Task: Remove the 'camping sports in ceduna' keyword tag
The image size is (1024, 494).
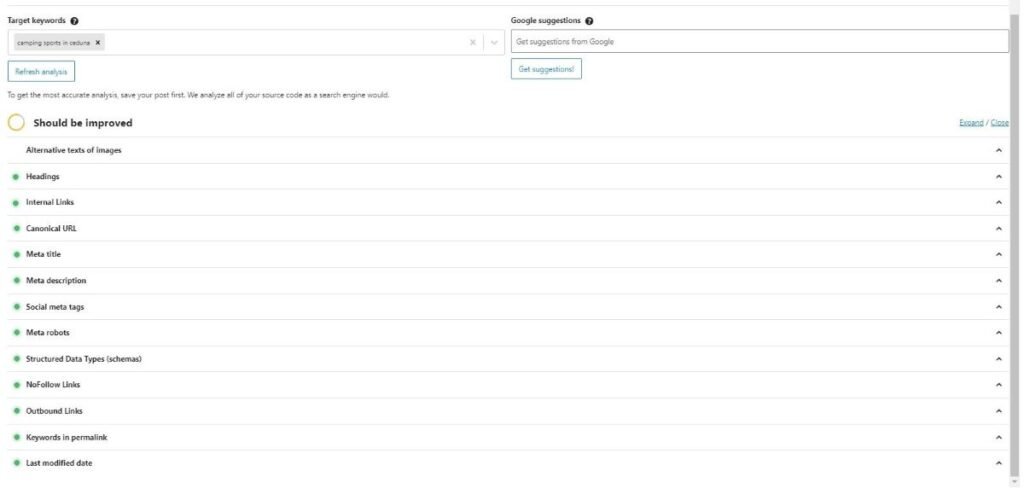Action: 98,42
